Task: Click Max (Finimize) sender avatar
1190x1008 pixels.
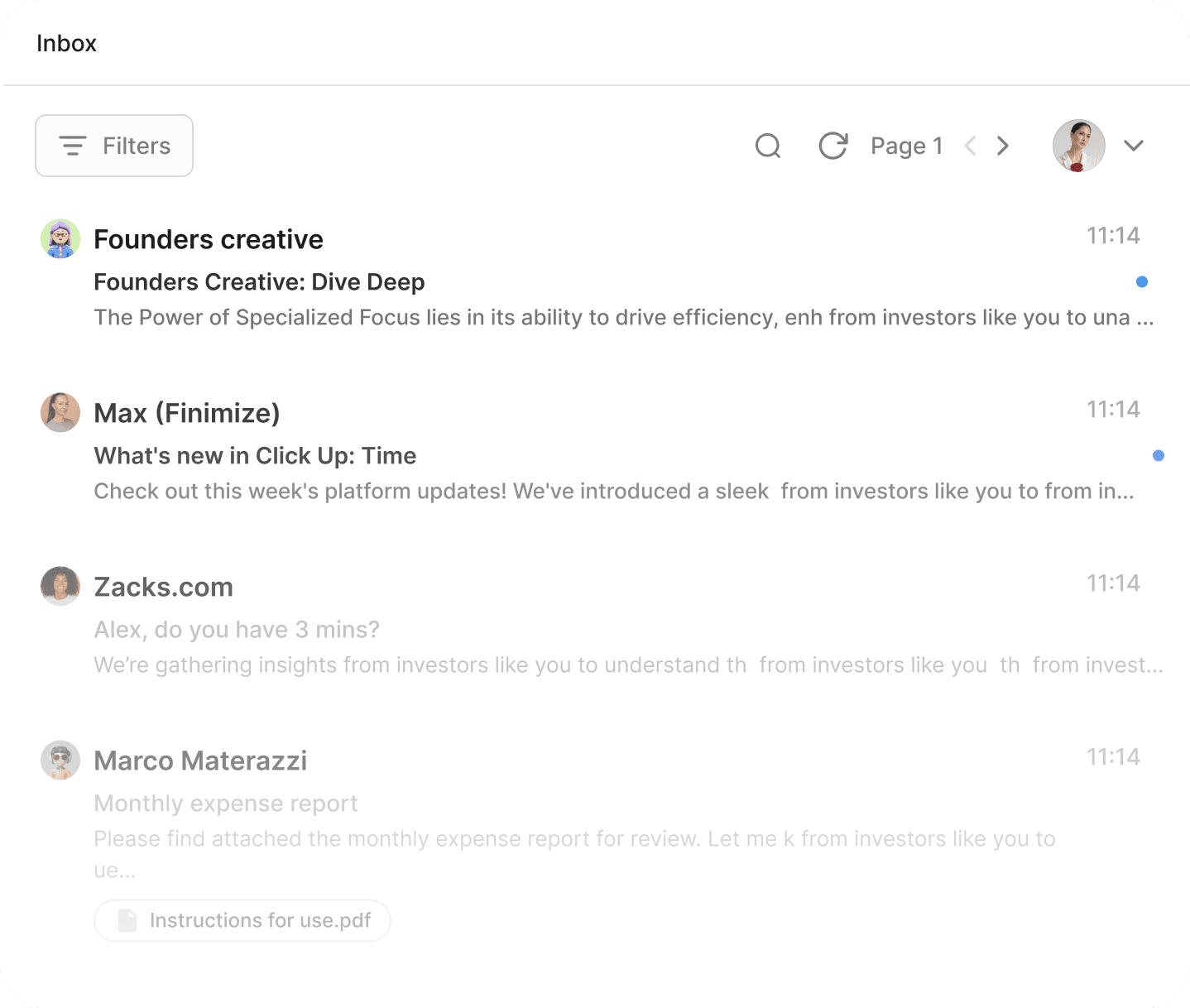Action: pyautogui.click(x=60, y=413)
